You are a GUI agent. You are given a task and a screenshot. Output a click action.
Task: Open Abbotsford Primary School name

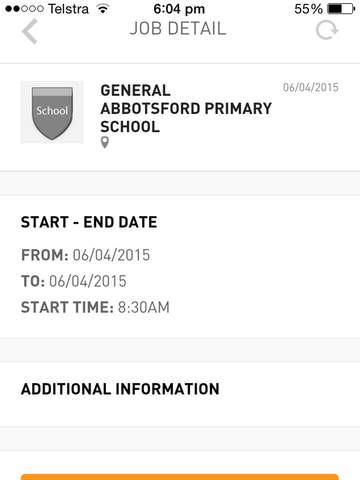point(186,118)
